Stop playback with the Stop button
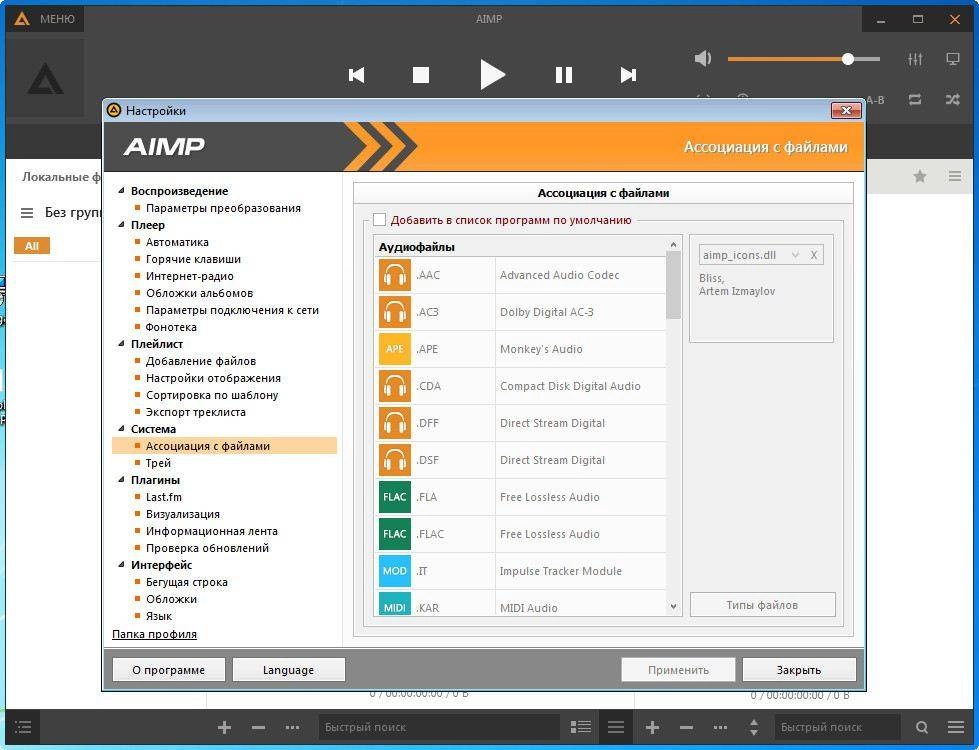This screenshot has width=979, height=750. [x=421, y=75]
